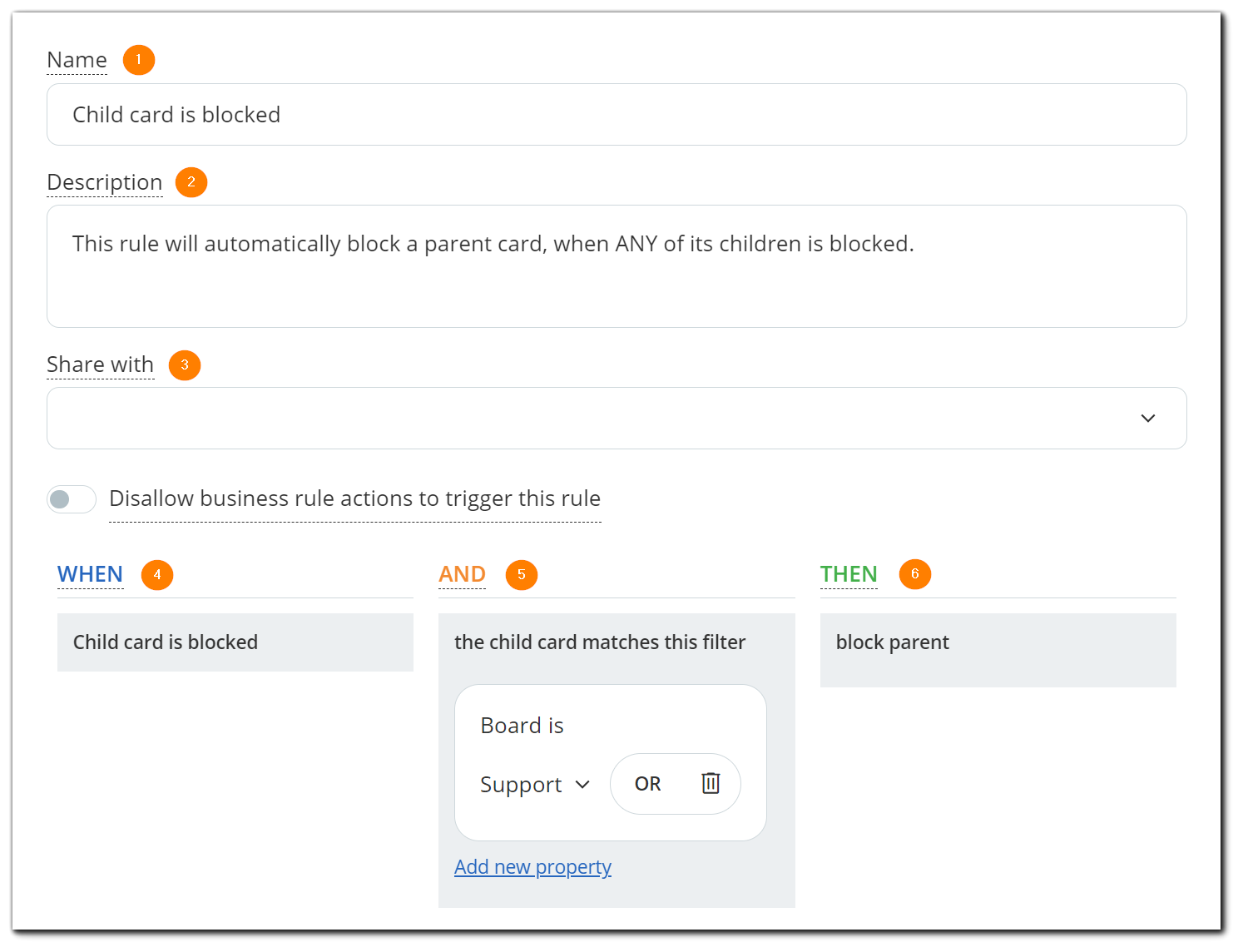Click inside the Name text field
This screenshot has width=1243, height=952.
point(616,114)
